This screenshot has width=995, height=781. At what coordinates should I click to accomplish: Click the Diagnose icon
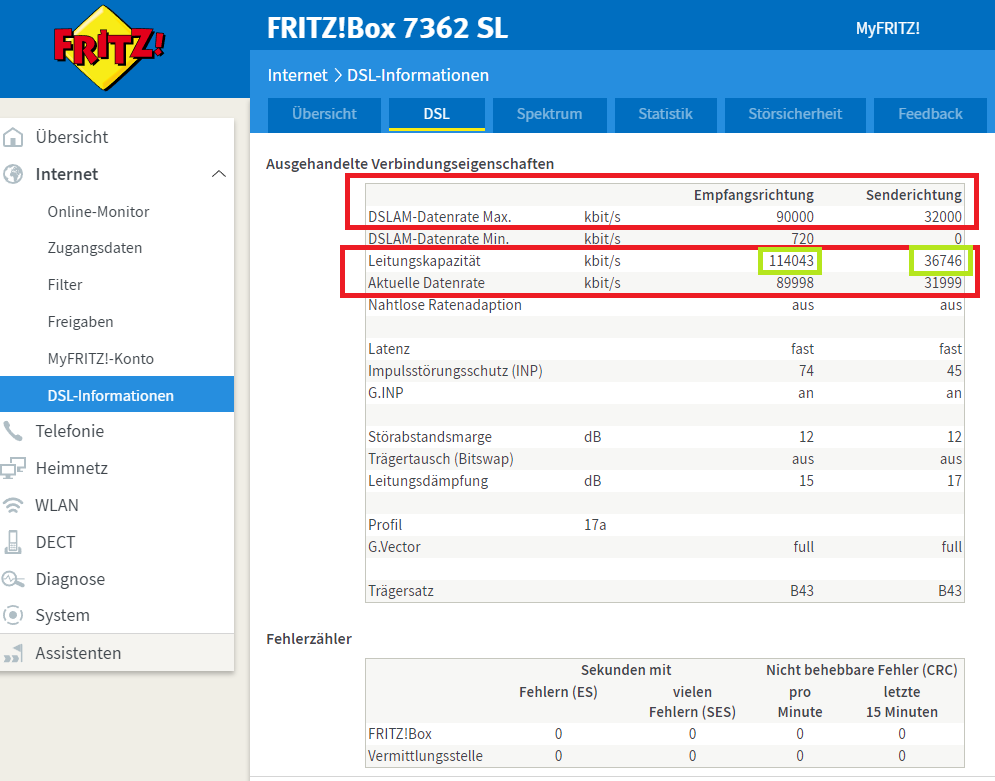(13, 579)
